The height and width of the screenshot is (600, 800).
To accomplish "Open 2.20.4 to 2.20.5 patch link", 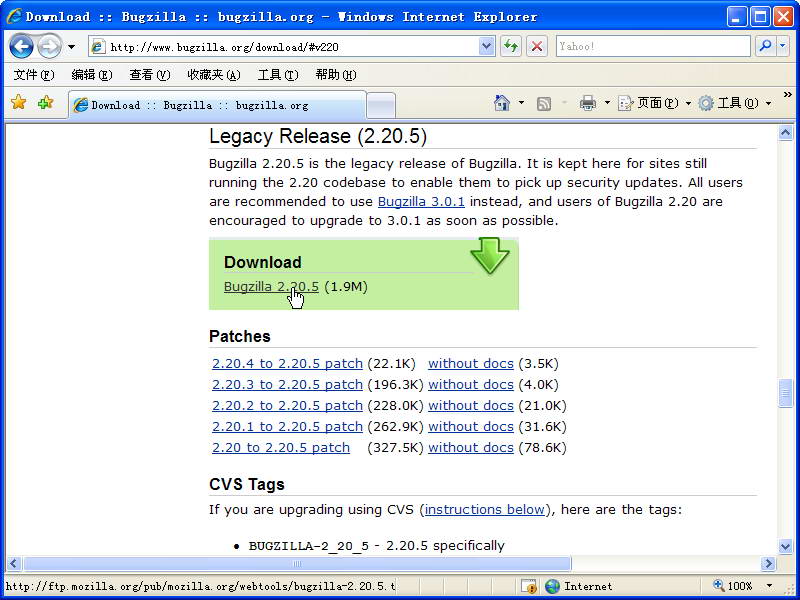I will pos(287,364).
